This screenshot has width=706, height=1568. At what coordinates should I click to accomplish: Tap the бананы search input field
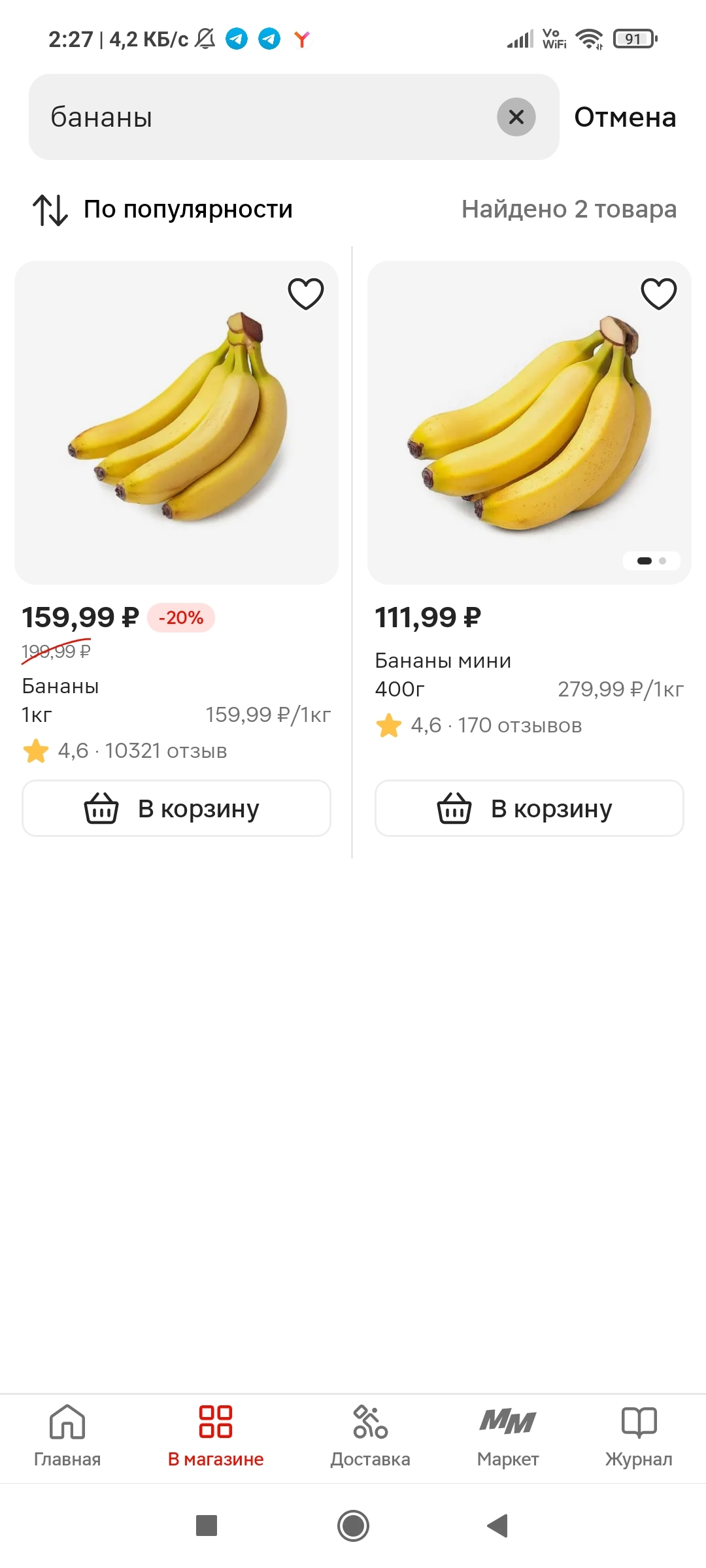click(x=261, y=117)
